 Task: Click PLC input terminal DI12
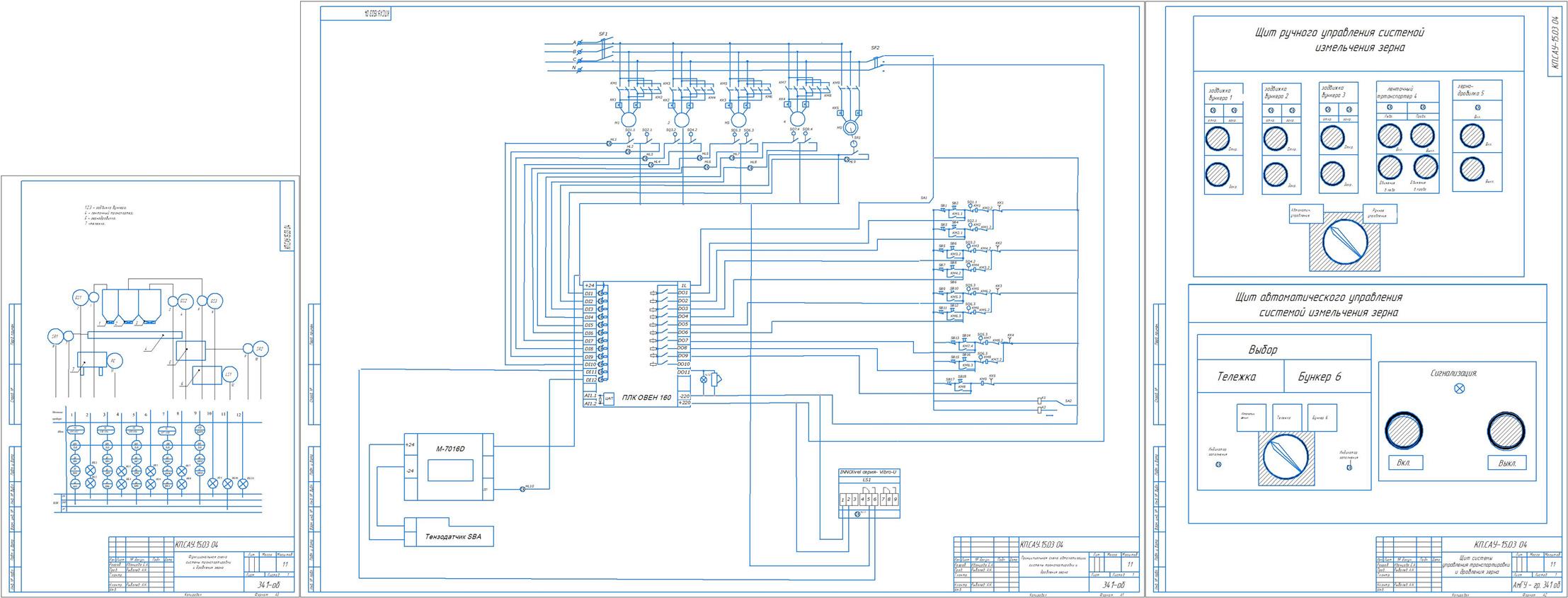point(590,380)
